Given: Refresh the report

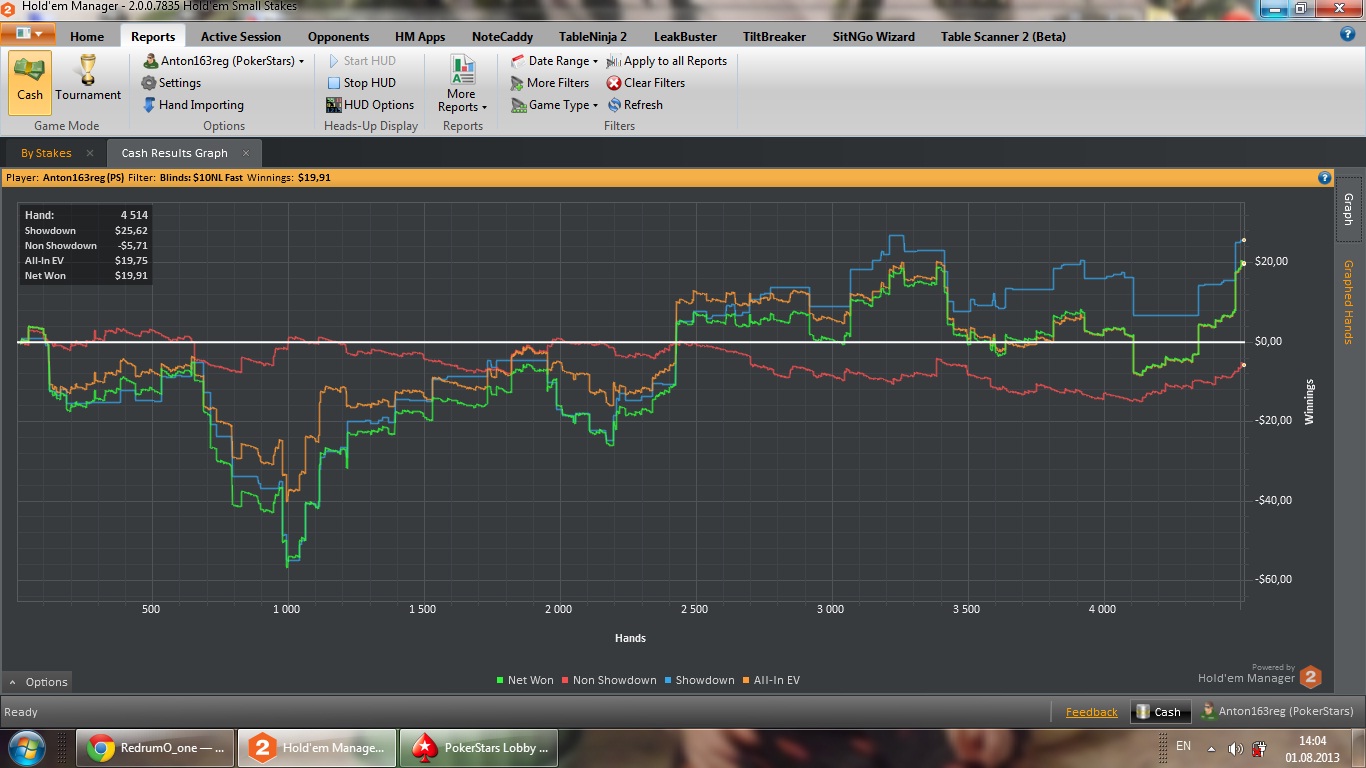Looking at the screenshot, I should (635, 105).
